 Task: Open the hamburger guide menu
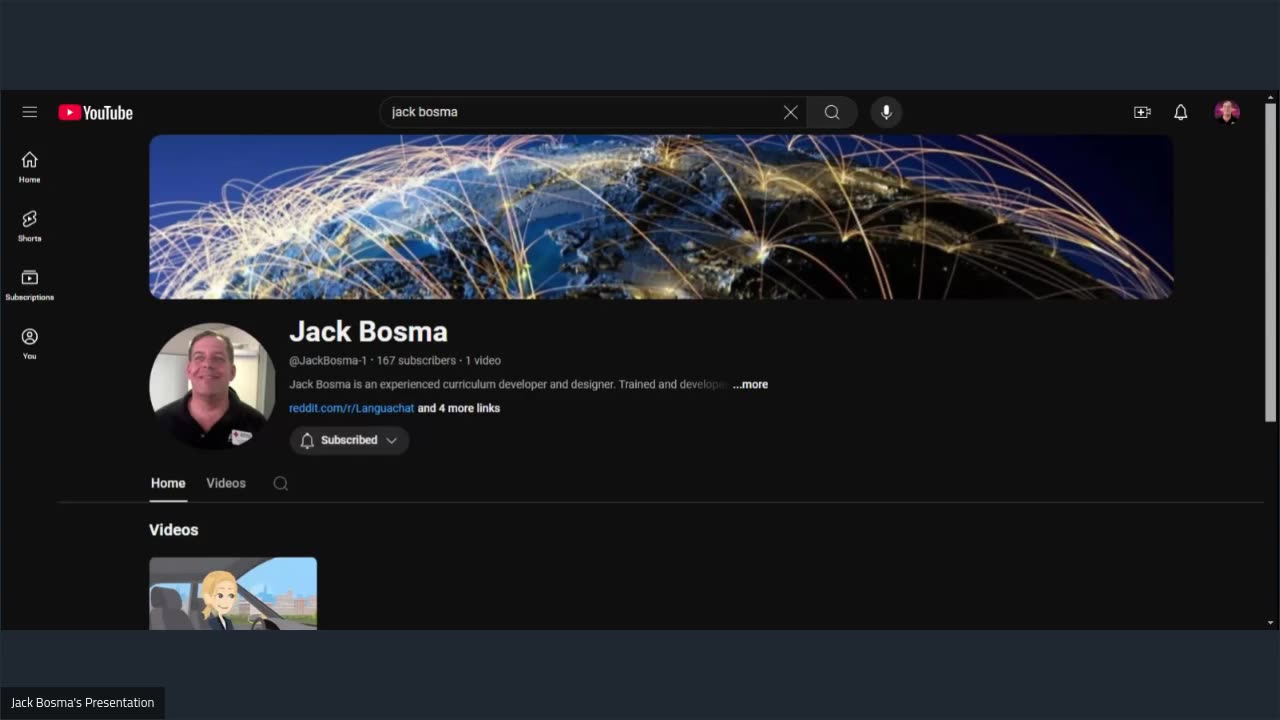tap(30, 112)
